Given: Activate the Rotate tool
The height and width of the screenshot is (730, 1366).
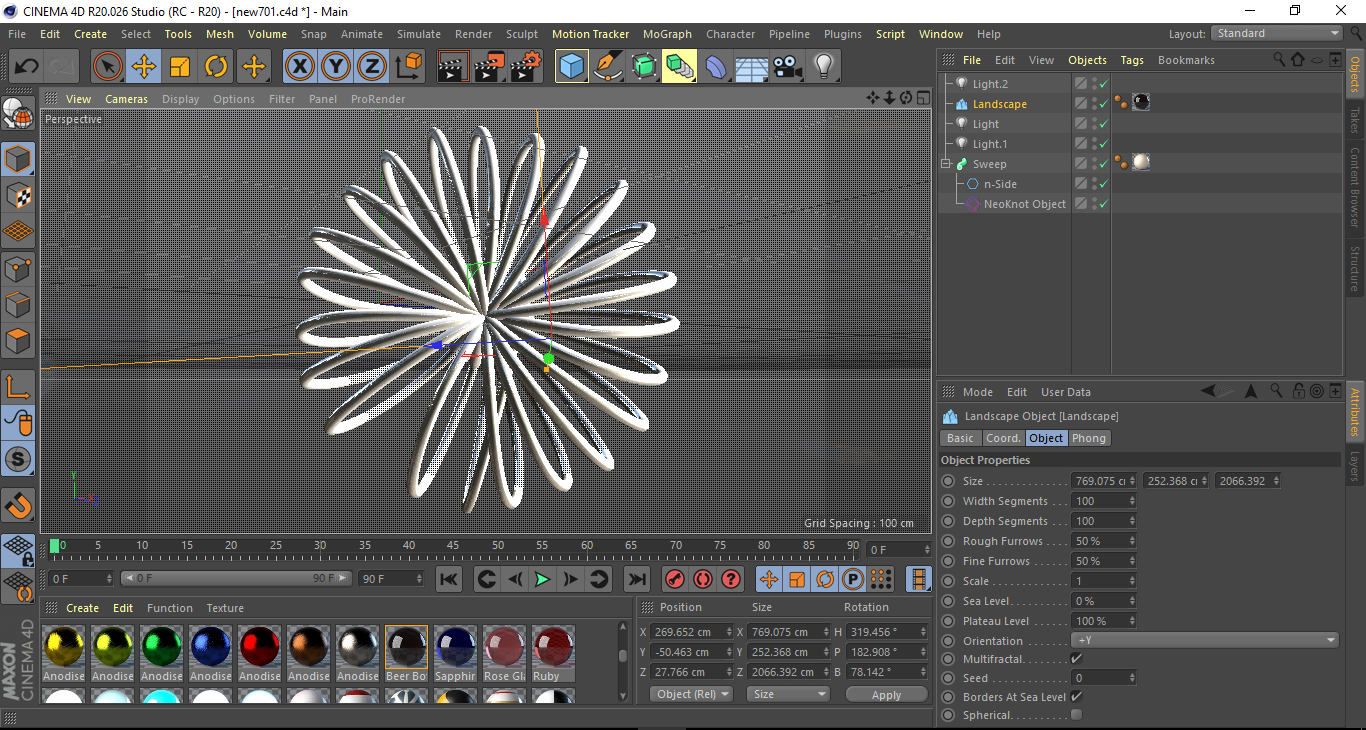Looking at the screenshot, I should [x=216, y=67].
